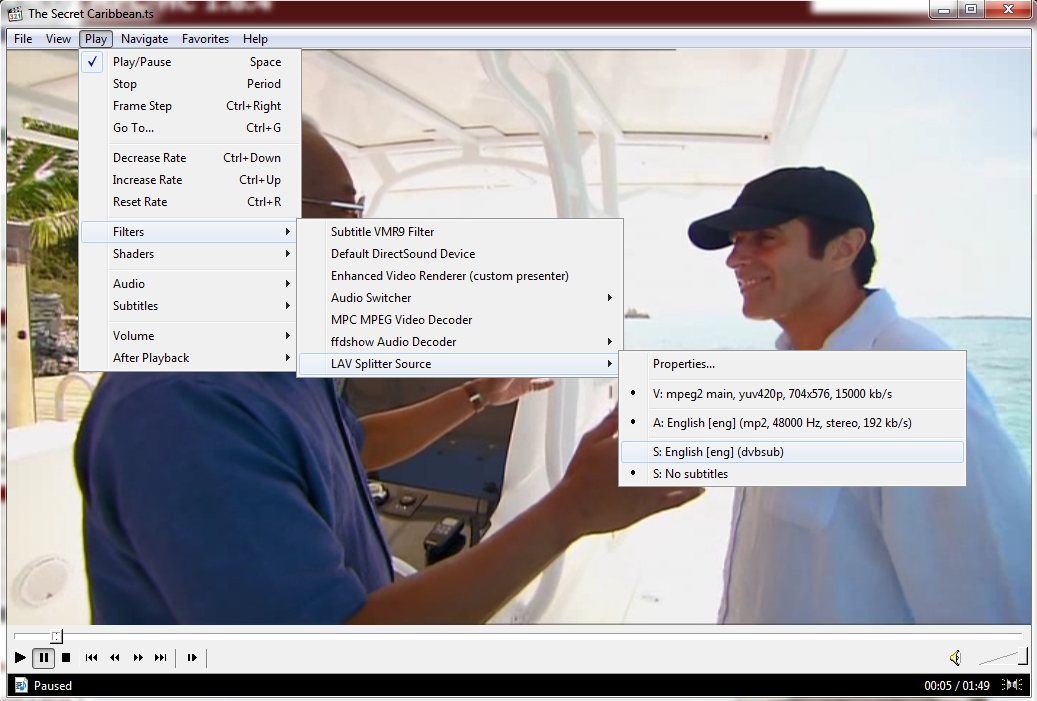Click the Play button in the control bar
The height and width of the screenshot is (701, 1037).
click(x=20, y=657)
